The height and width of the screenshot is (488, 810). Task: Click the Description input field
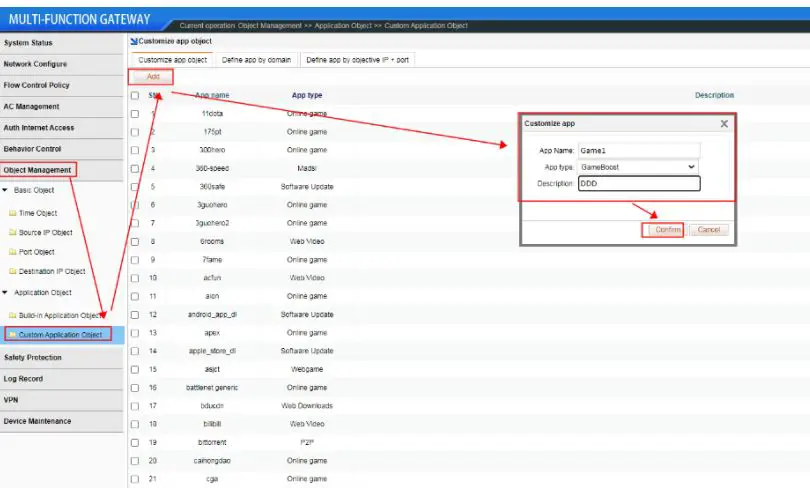click(x=639, y=183)
